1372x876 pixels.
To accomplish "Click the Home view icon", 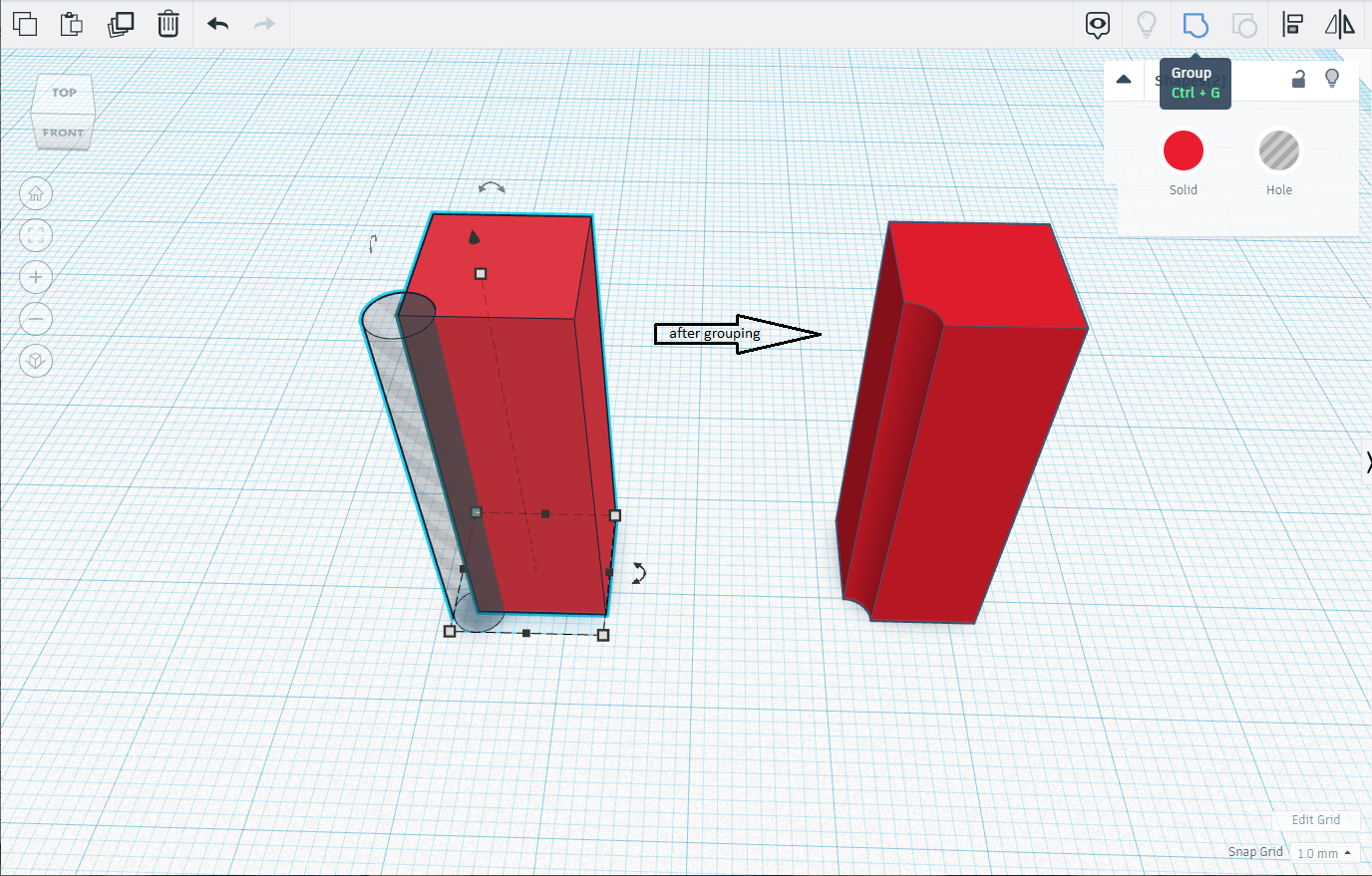I will click(36, 193).
